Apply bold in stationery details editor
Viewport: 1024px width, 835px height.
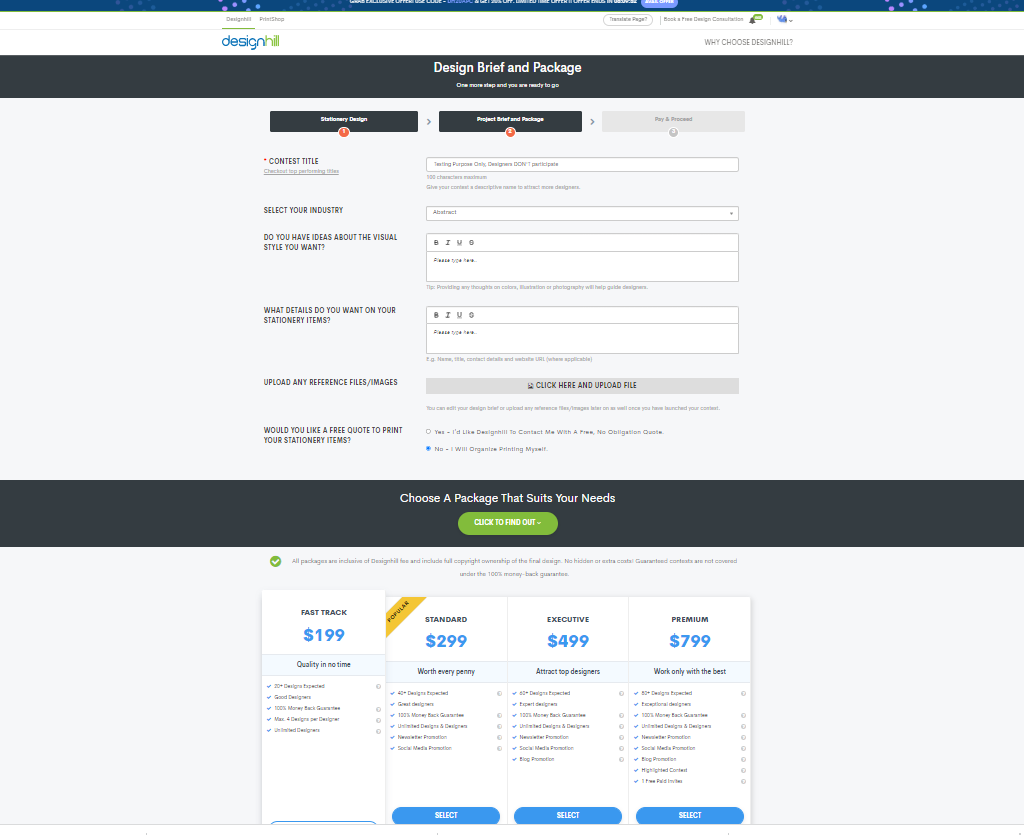436,315
